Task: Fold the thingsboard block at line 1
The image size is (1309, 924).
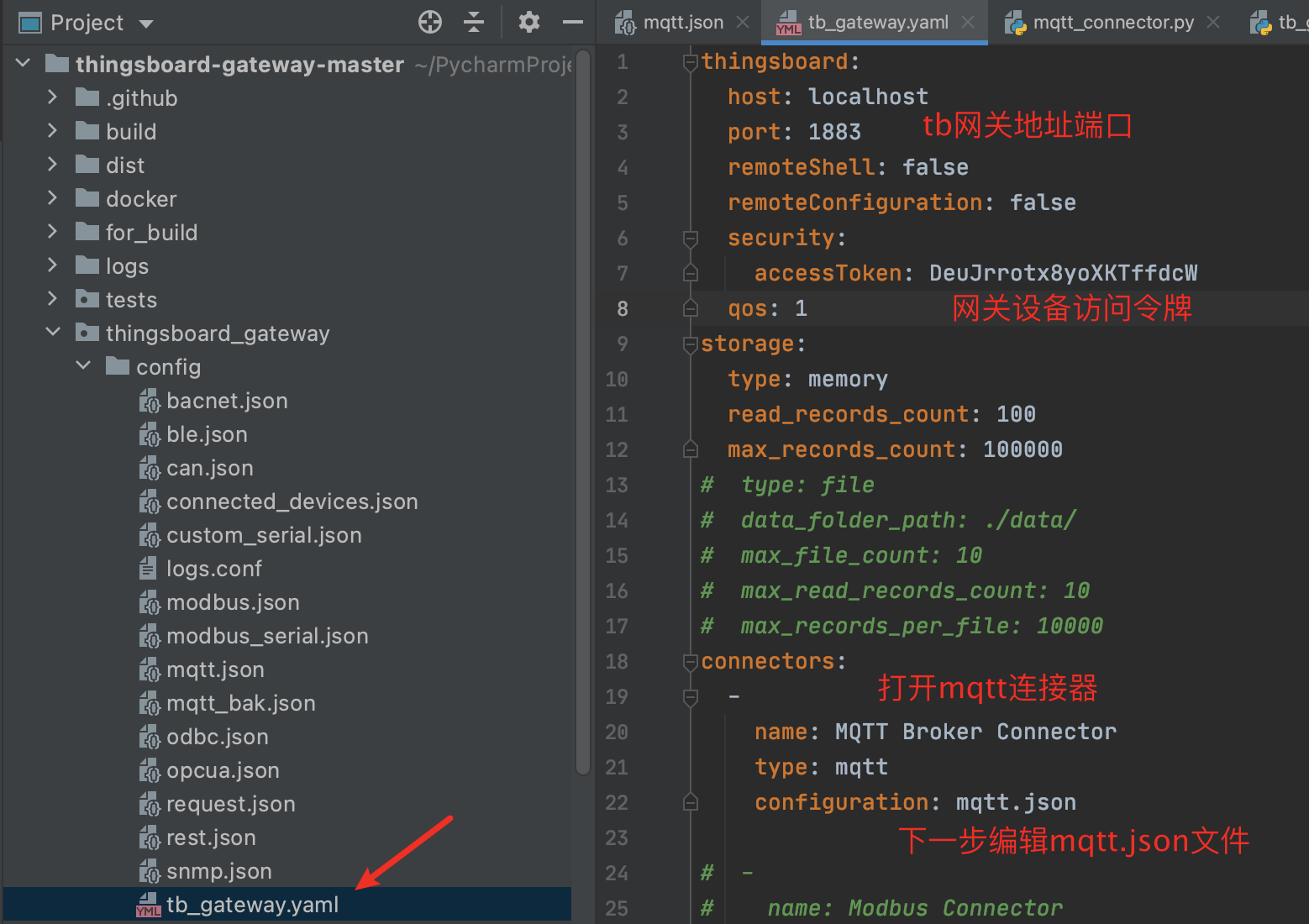Action: [x=691, y=61]
